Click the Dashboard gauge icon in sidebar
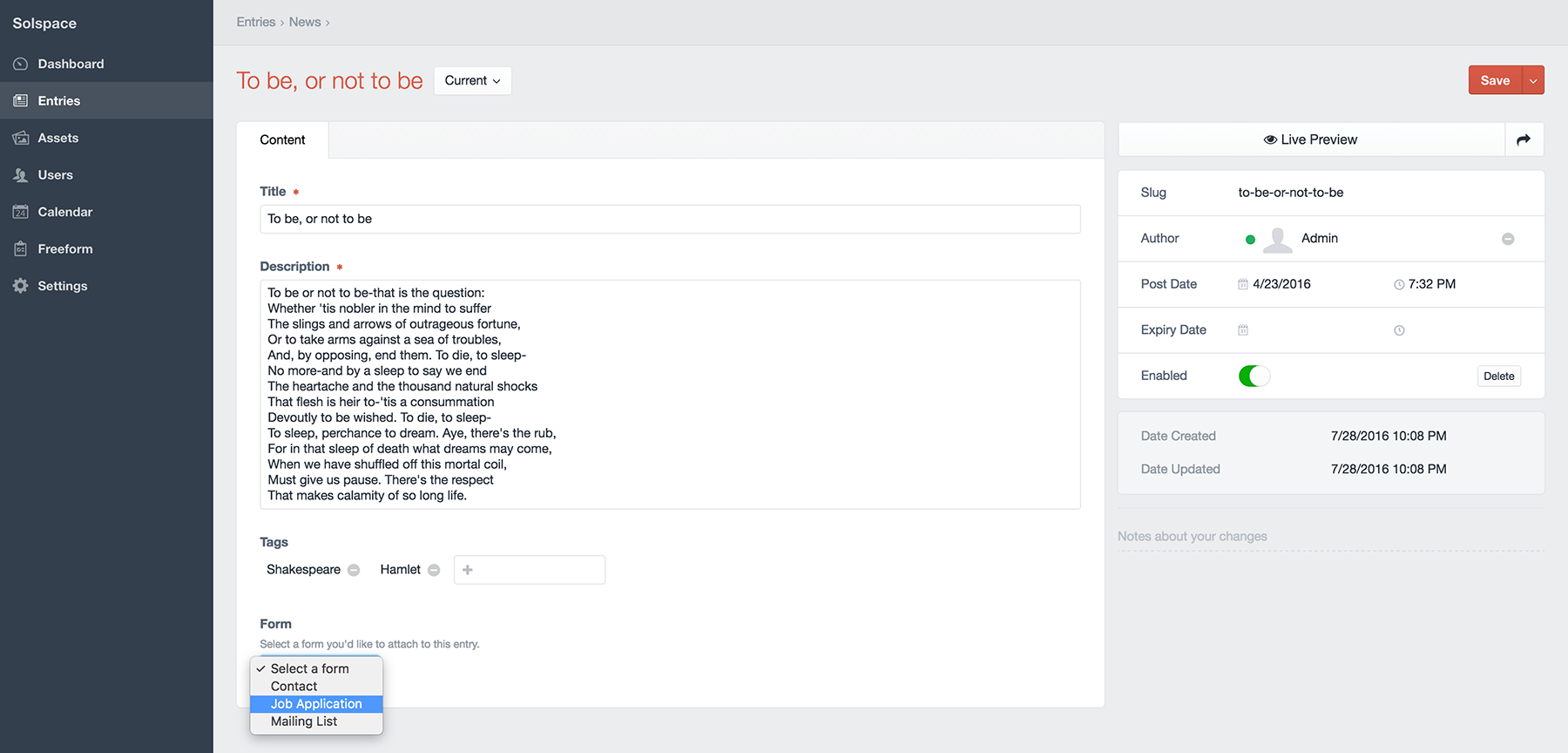 pos(20,64)
